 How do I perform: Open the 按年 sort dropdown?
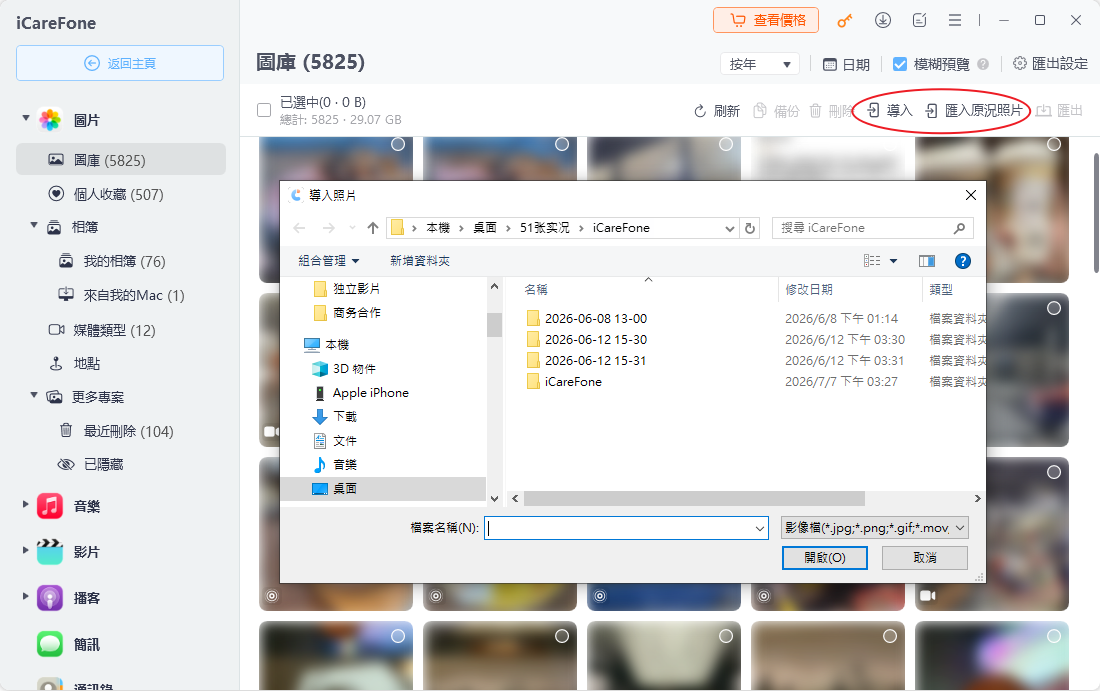[x=760, y=64]
